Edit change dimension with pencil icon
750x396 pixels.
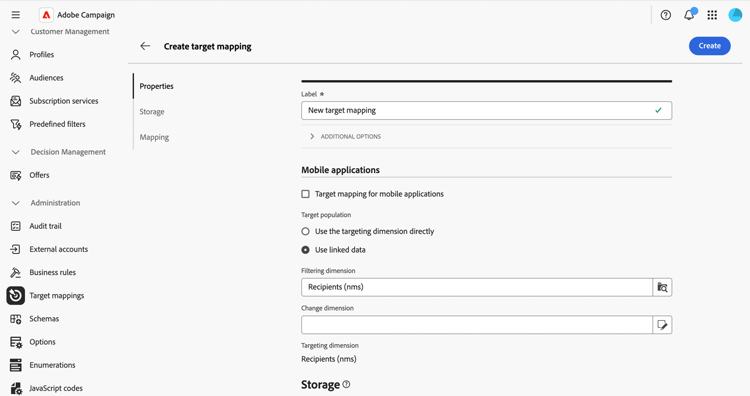click(x=662, y=325)
